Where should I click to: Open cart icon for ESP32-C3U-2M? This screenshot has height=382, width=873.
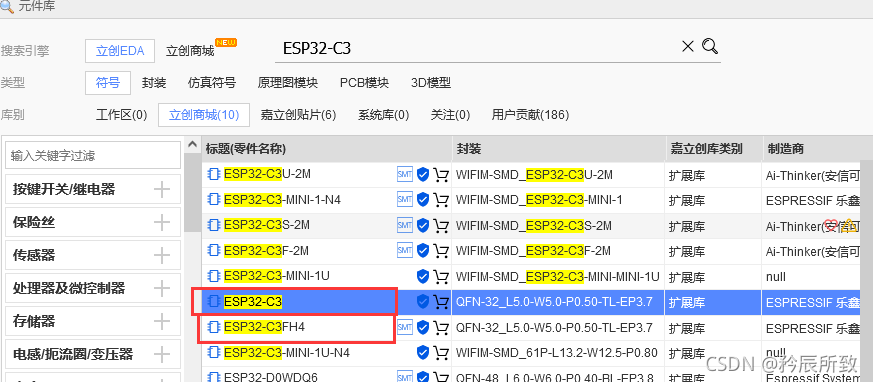point(441,175)
